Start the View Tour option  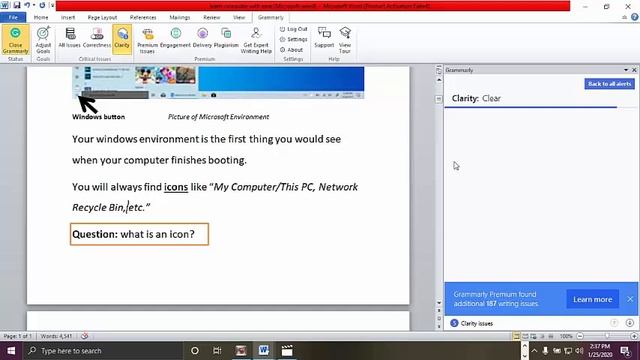345,40
